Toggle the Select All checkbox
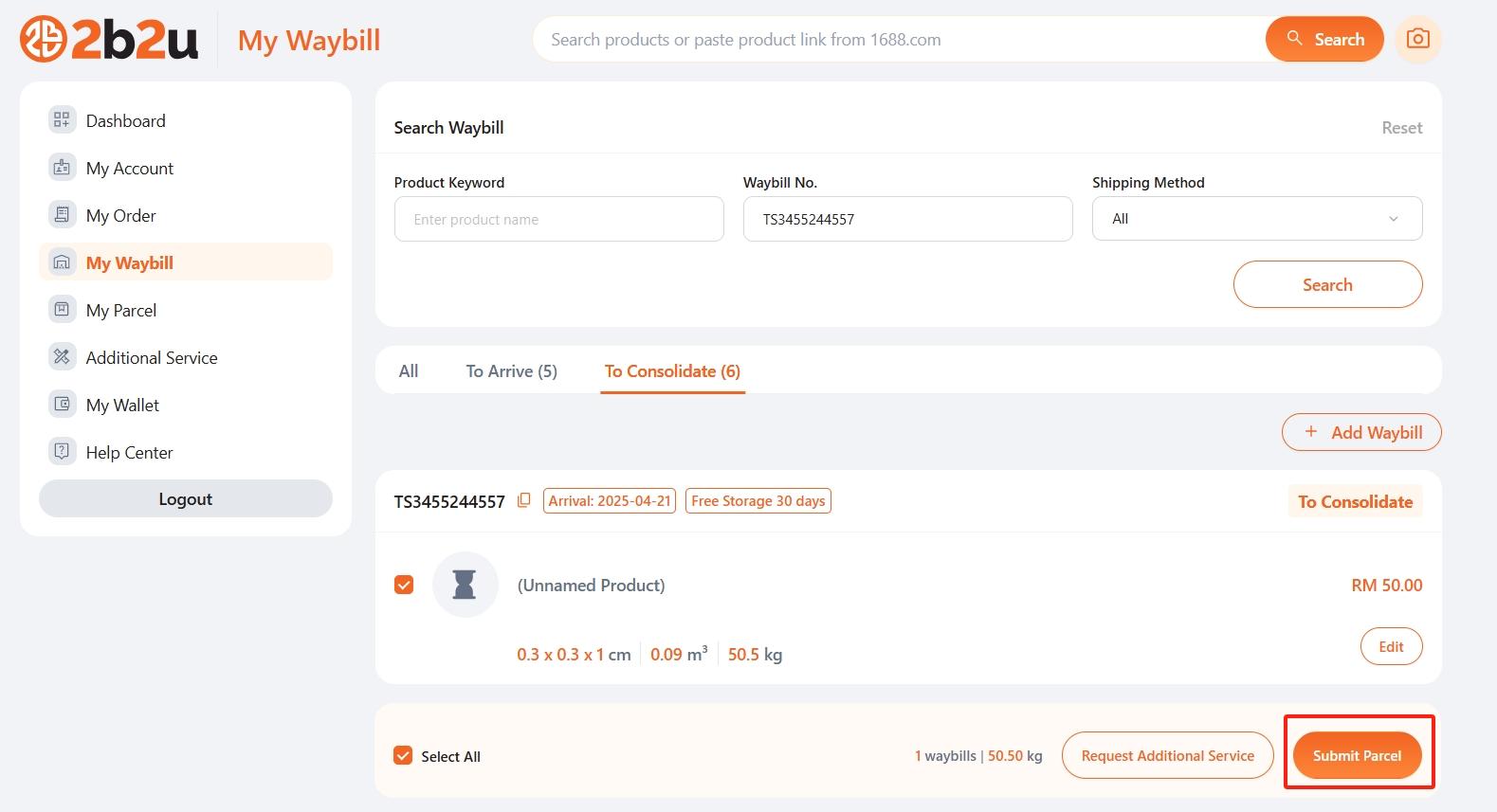 [403, 755]
